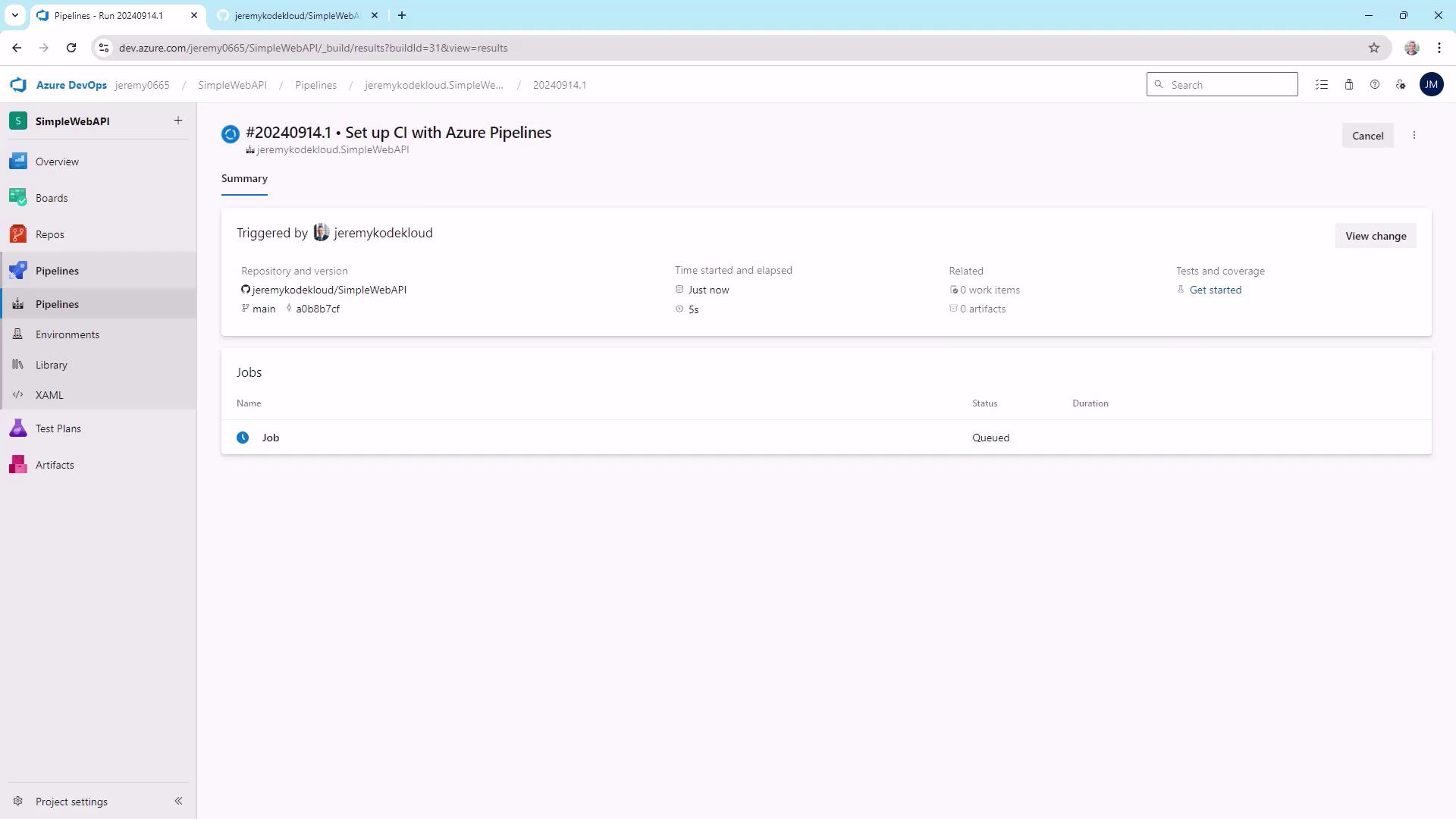Screen dimensions: 1456x819
Task: Open the jeremykodekloud.SimpleWebAPI pipeline link under title
Action: pos(333,149)
